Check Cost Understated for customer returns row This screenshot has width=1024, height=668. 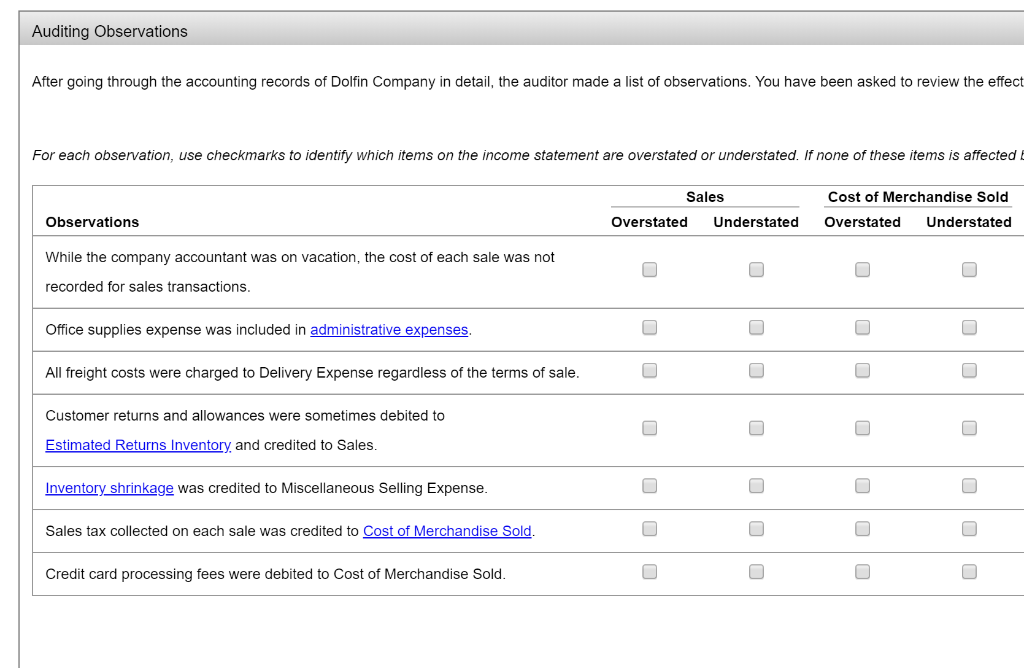(969, 428)
